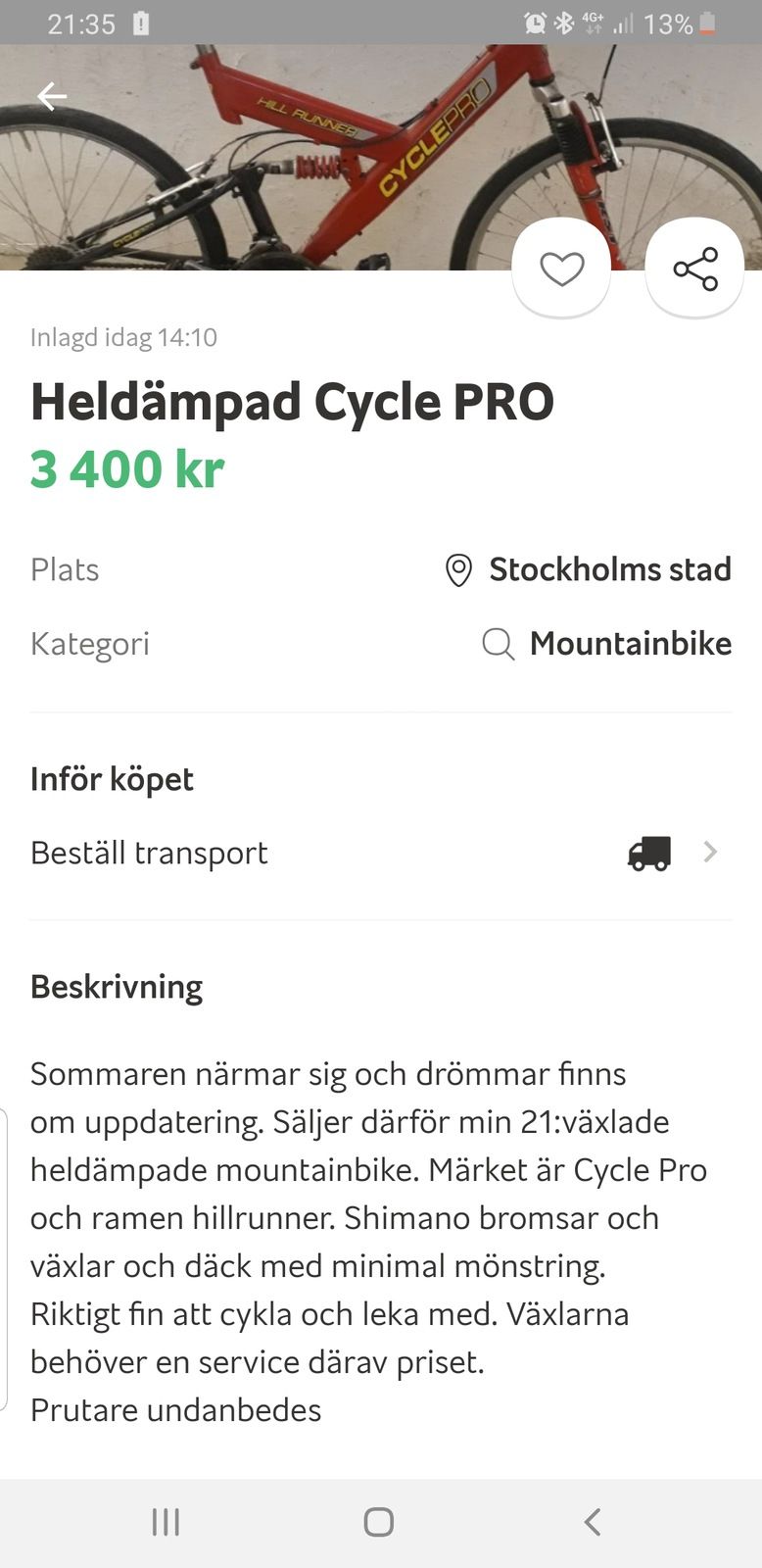Tap the battery indicator in status bar
Image resolution: width=762 pixels, height=1568 pixels.
tap(707, 23)
